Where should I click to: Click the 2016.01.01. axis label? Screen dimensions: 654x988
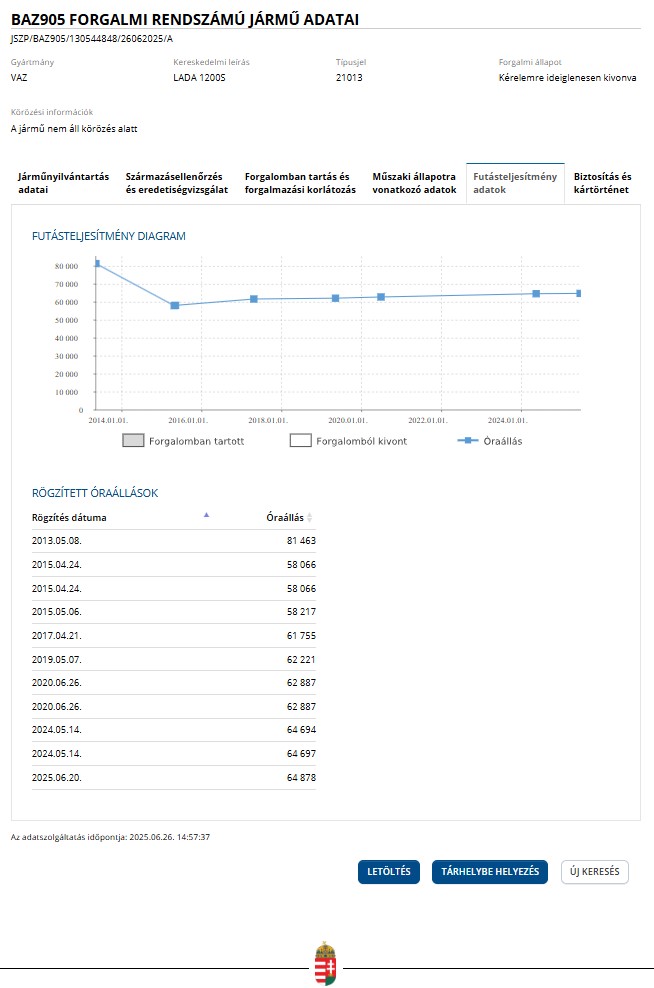[188, 420]
